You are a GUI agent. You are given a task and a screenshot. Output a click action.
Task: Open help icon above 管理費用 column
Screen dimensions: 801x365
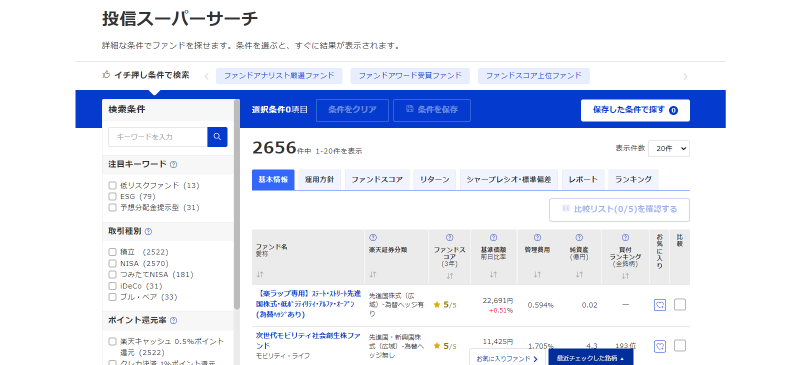[537, 237]
